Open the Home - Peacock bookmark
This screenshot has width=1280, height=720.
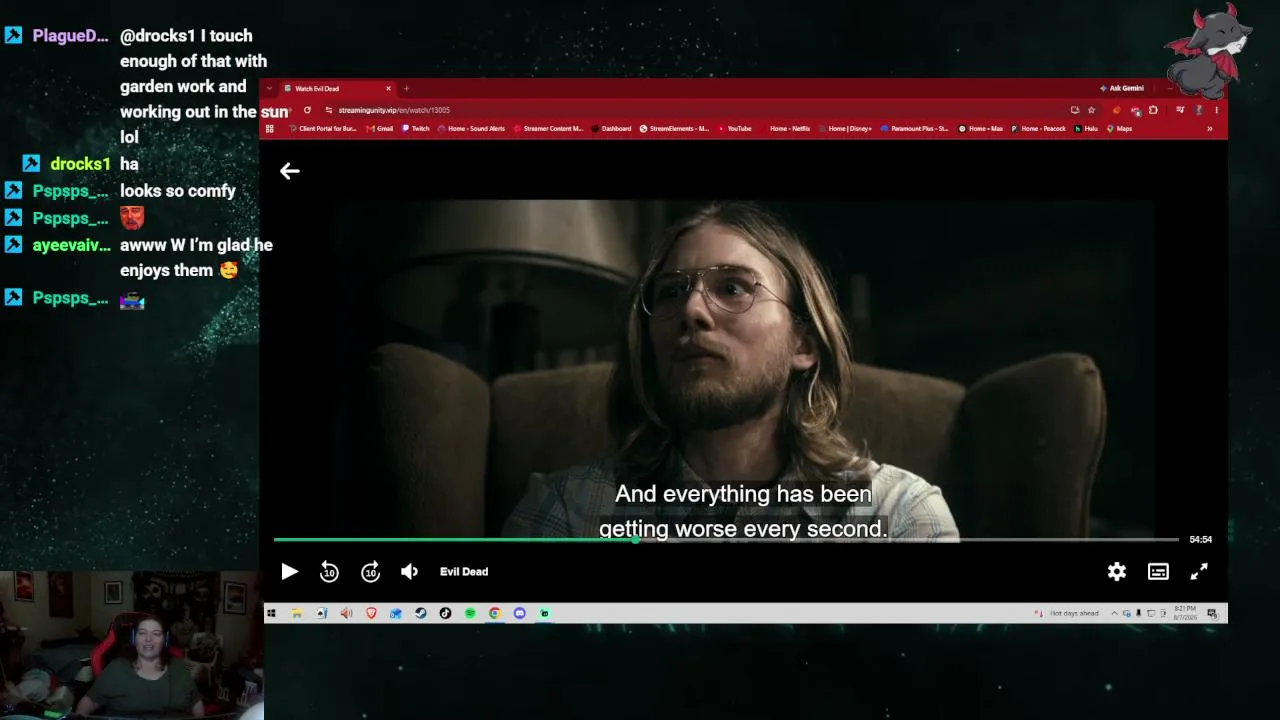pos(1039,129)
